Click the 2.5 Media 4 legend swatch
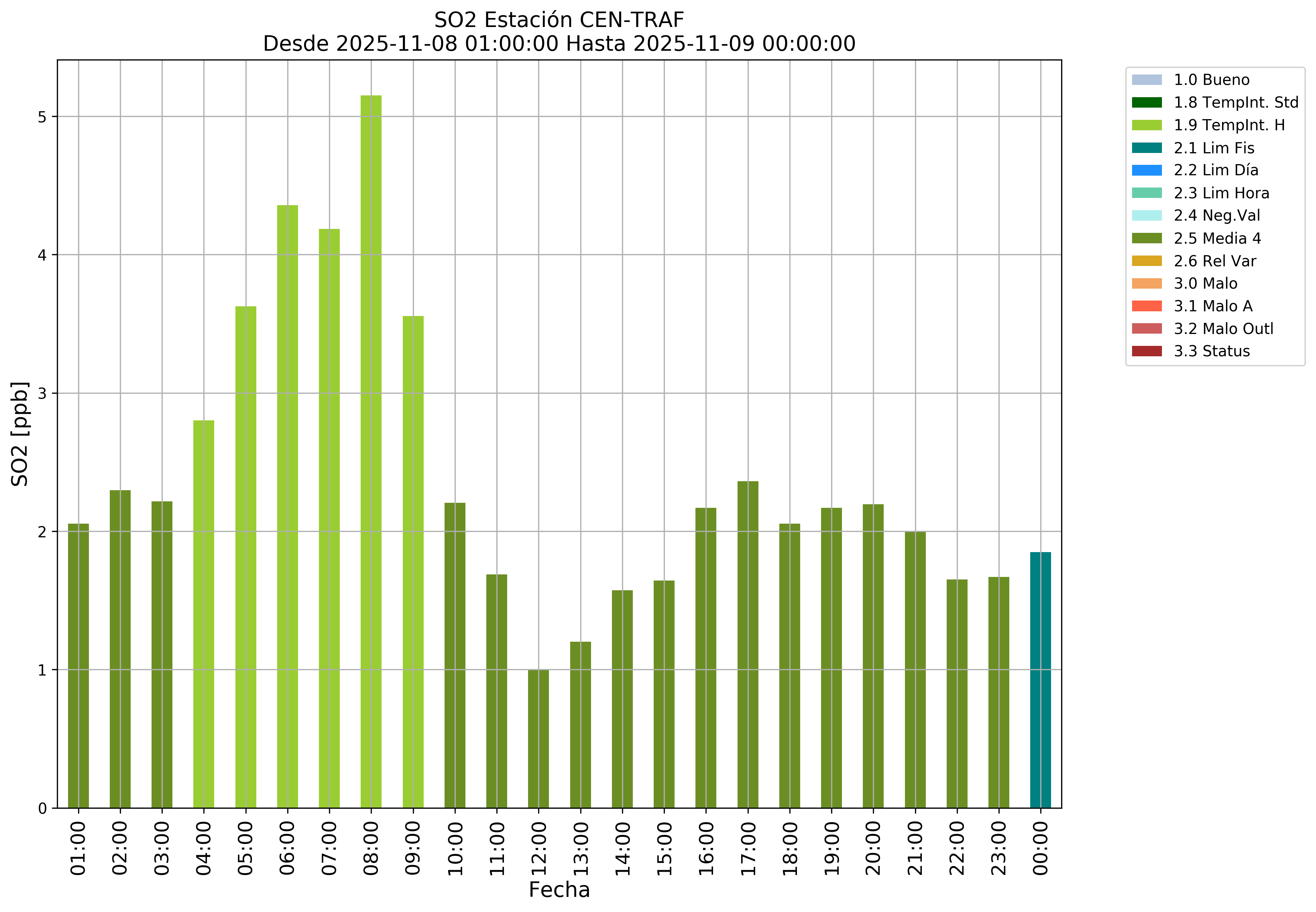Viewport: 1316px width, 912px height. click(1146, 238)
